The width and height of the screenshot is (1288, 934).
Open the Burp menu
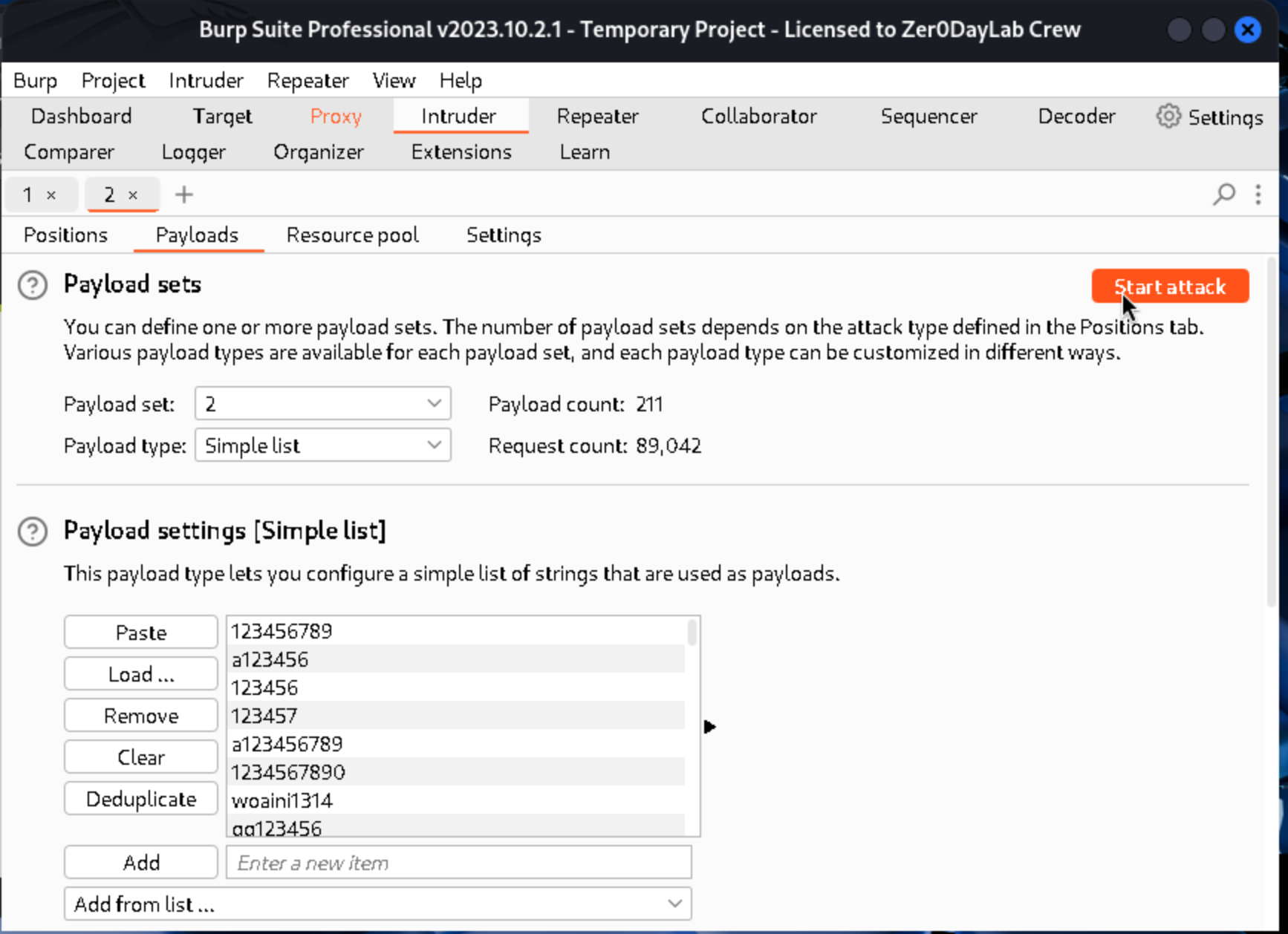point(35,80)
